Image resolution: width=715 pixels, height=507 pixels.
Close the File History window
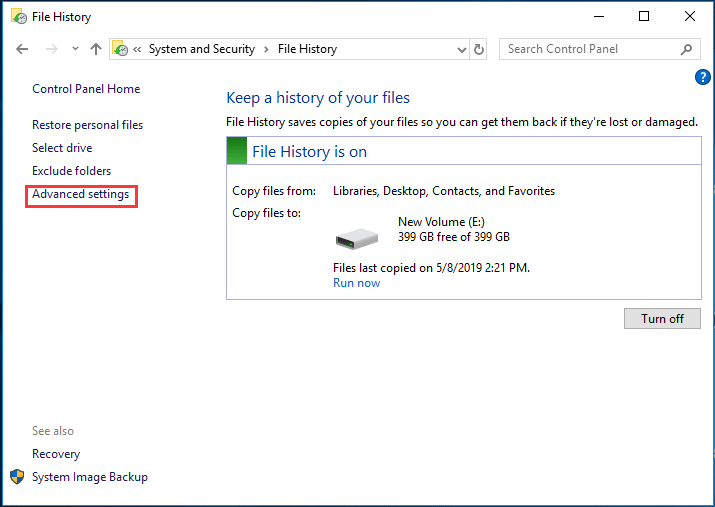[690, 16]
